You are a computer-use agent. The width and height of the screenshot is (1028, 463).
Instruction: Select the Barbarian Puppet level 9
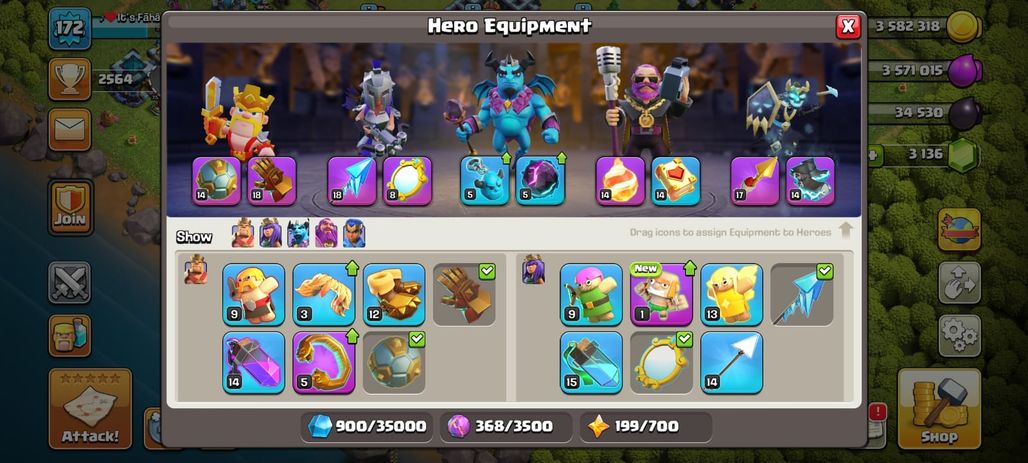click(254, 294)
